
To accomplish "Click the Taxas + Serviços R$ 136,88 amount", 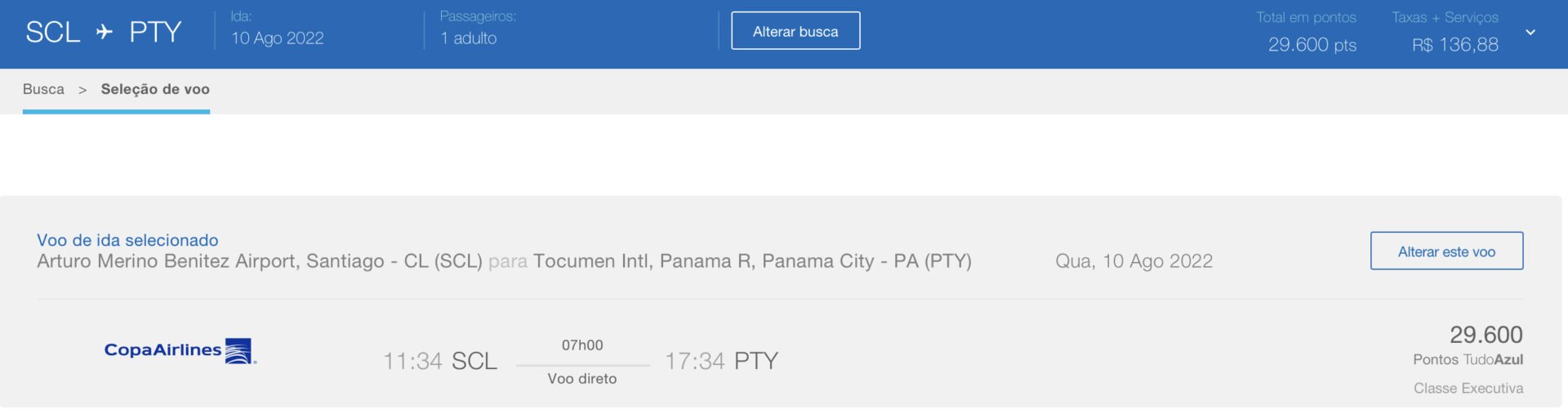I will tap(1455, 45).
